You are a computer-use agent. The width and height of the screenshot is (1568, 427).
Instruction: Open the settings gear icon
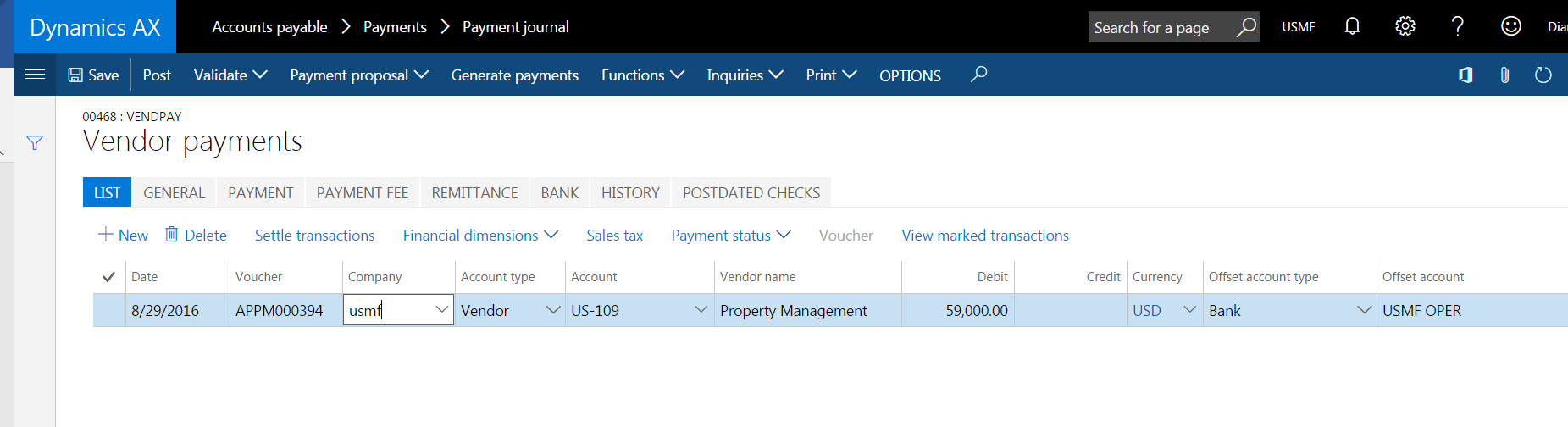coord(1405,27)
